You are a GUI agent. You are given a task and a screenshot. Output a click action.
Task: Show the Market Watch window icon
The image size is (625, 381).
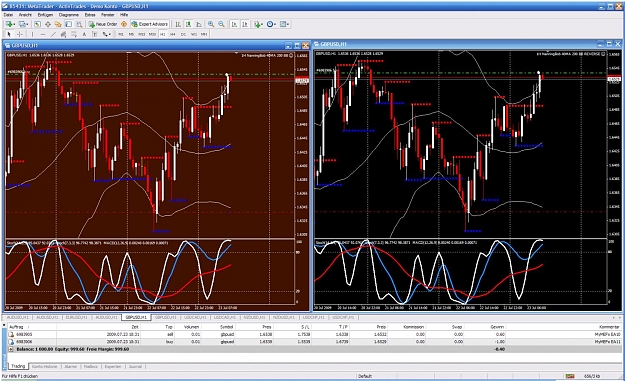[37, 24]
